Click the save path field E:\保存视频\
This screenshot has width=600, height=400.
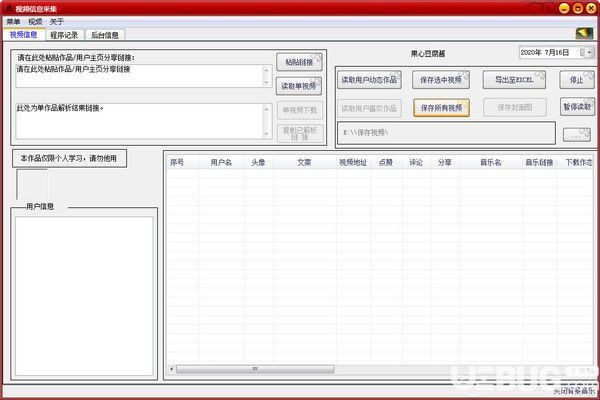[446, 133]
